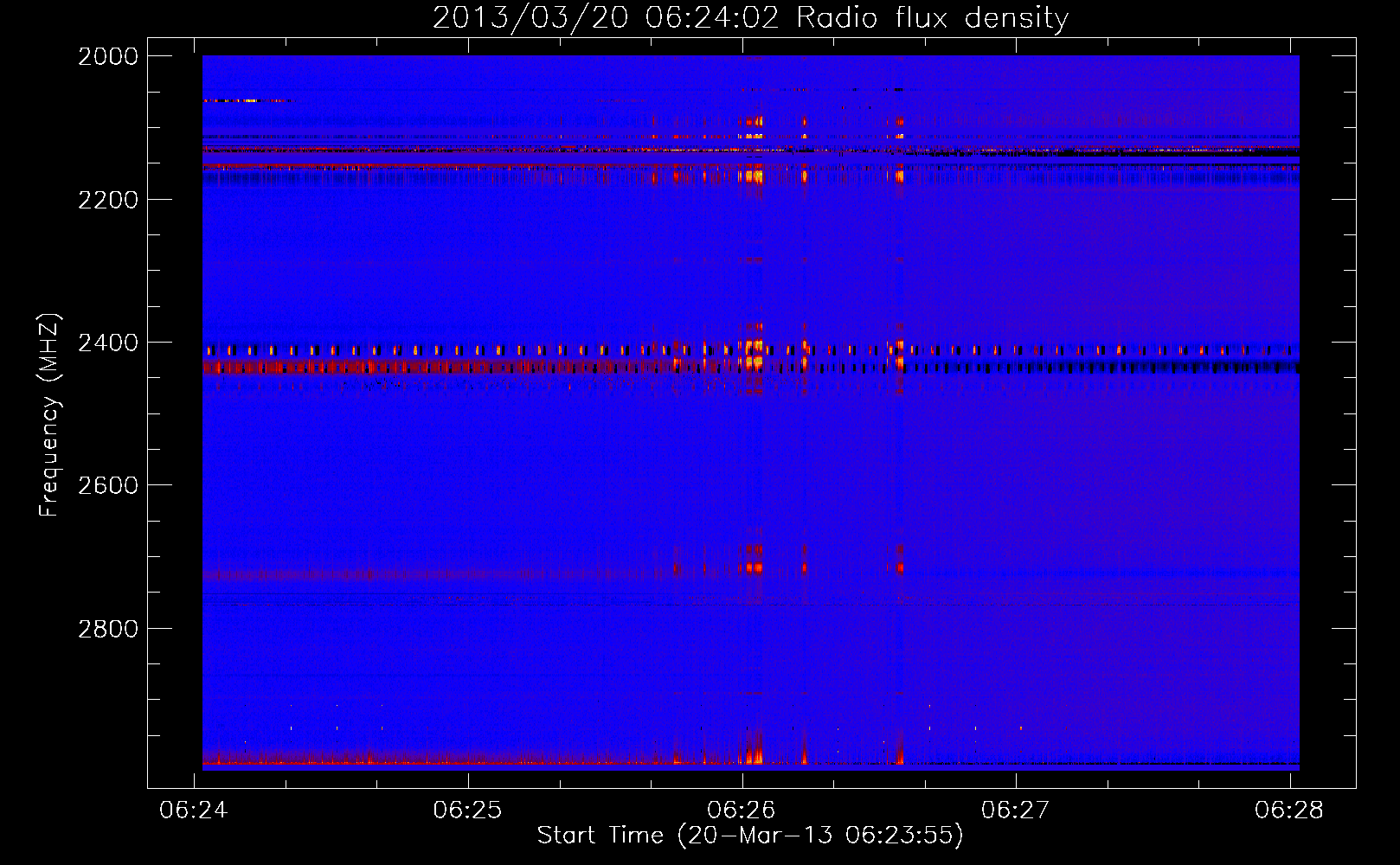Click the 2600 frequency tick label
The height and width of the screenshot is (865, 1400).
click(108, 485)
